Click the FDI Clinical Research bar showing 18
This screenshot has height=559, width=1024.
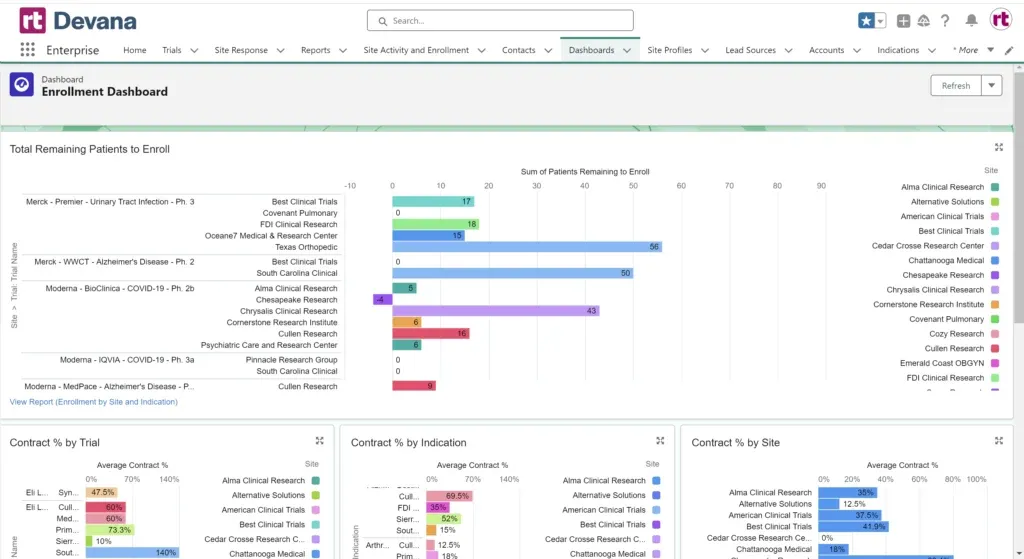(x=436, y=224)
